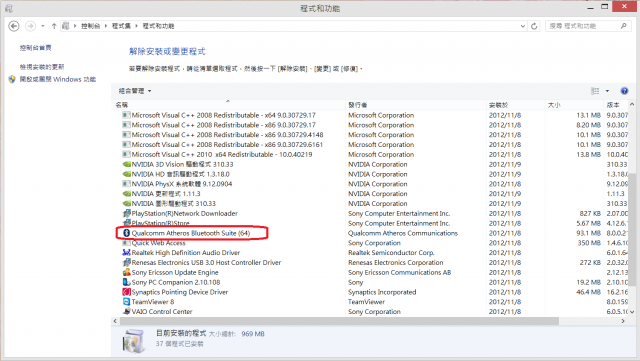Click Realtek Semiconductor Corp. publisher cell

[391, 253]
